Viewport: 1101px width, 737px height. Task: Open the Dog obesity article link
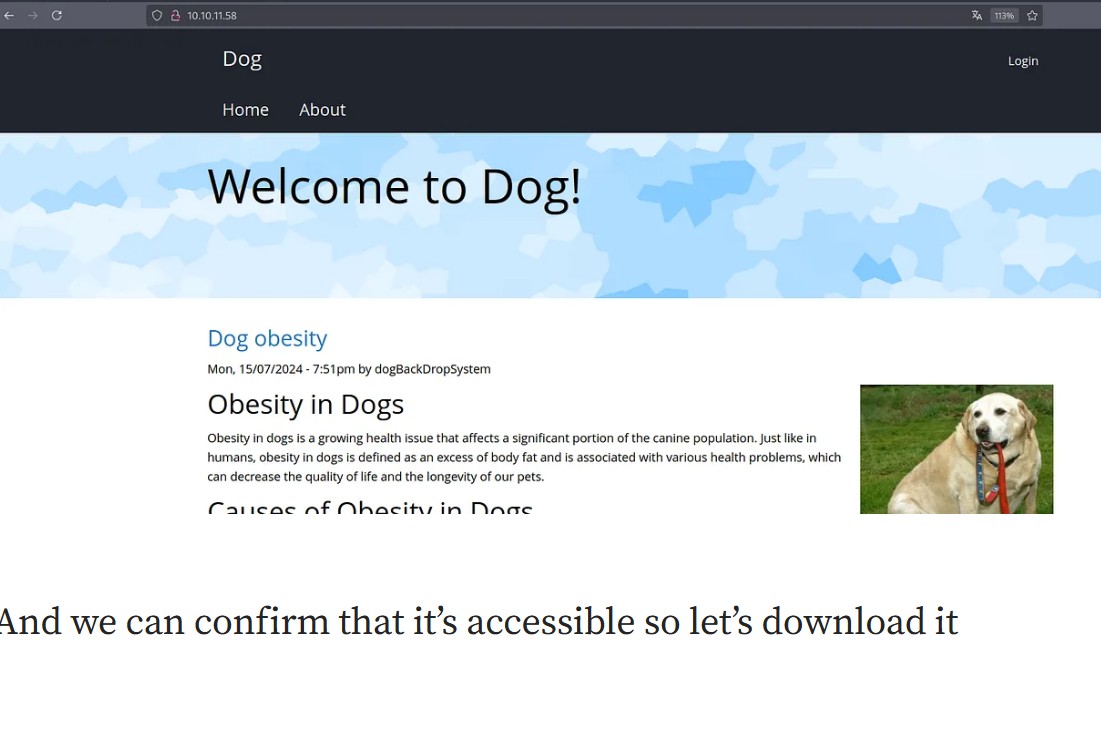(268, 338)
